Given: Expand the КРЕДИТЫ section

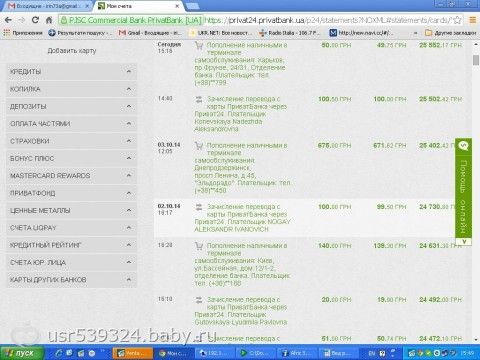Looking at the screenshot, I should click(71, 71).
